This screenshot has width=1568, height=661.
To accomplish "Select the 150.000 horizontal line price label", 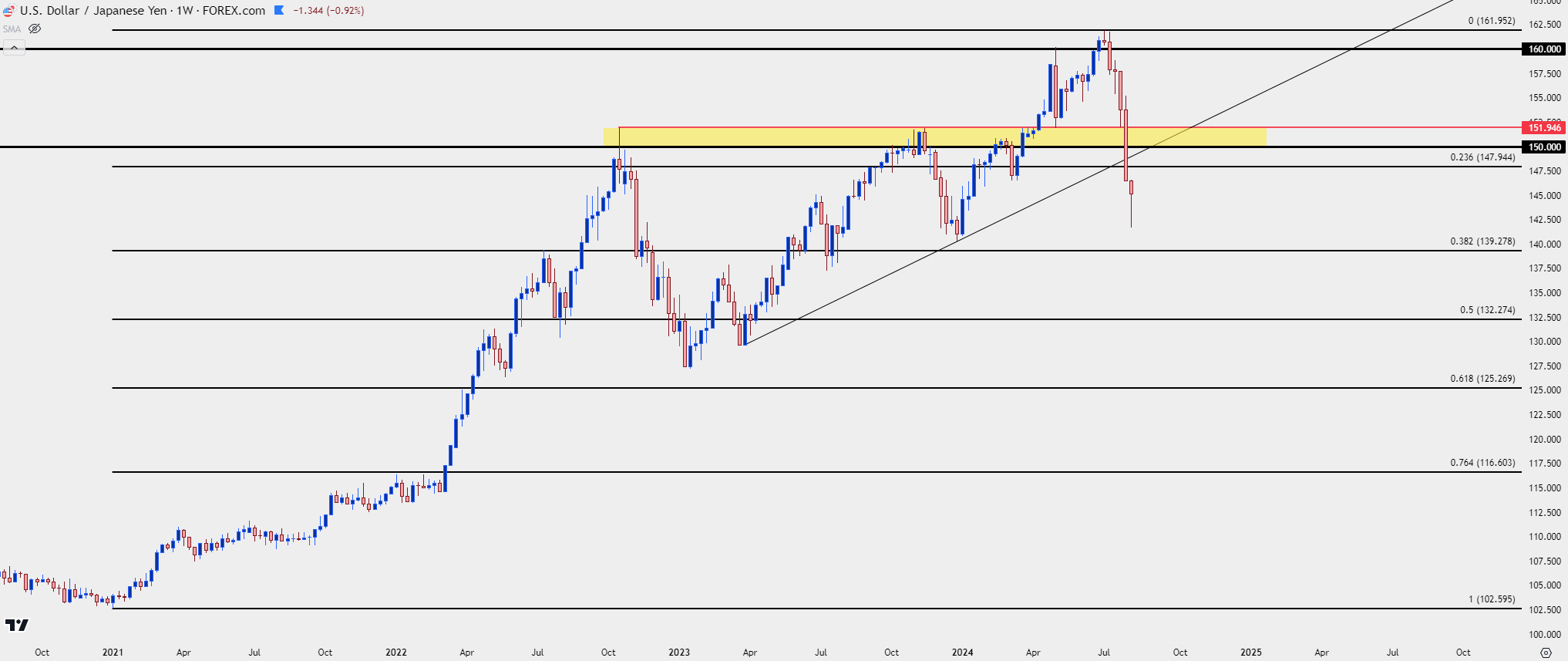I will tap(1545, 147).
